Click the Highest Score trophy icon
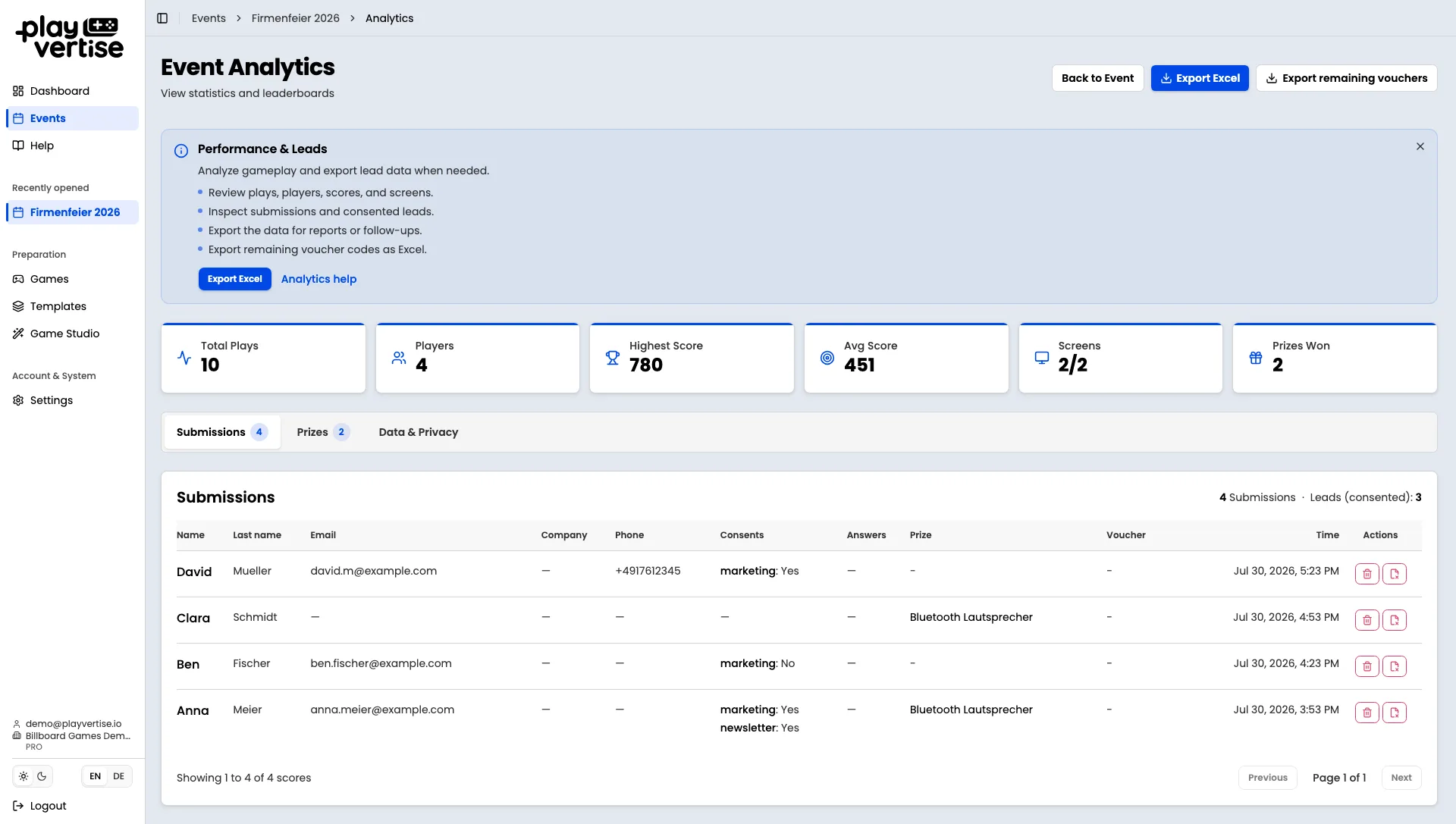The image size is (1456, 824). click(x=613, y=357)
